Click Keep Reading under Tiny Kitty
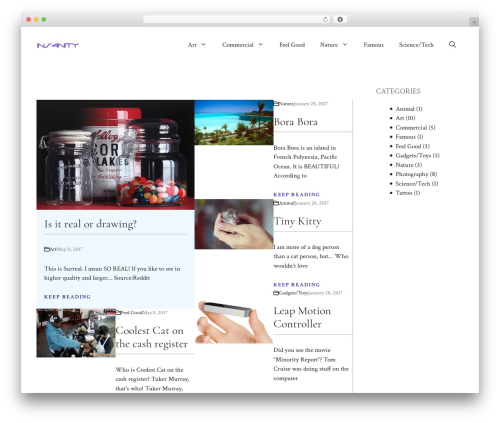500x423 pixels. pos(297,285)
